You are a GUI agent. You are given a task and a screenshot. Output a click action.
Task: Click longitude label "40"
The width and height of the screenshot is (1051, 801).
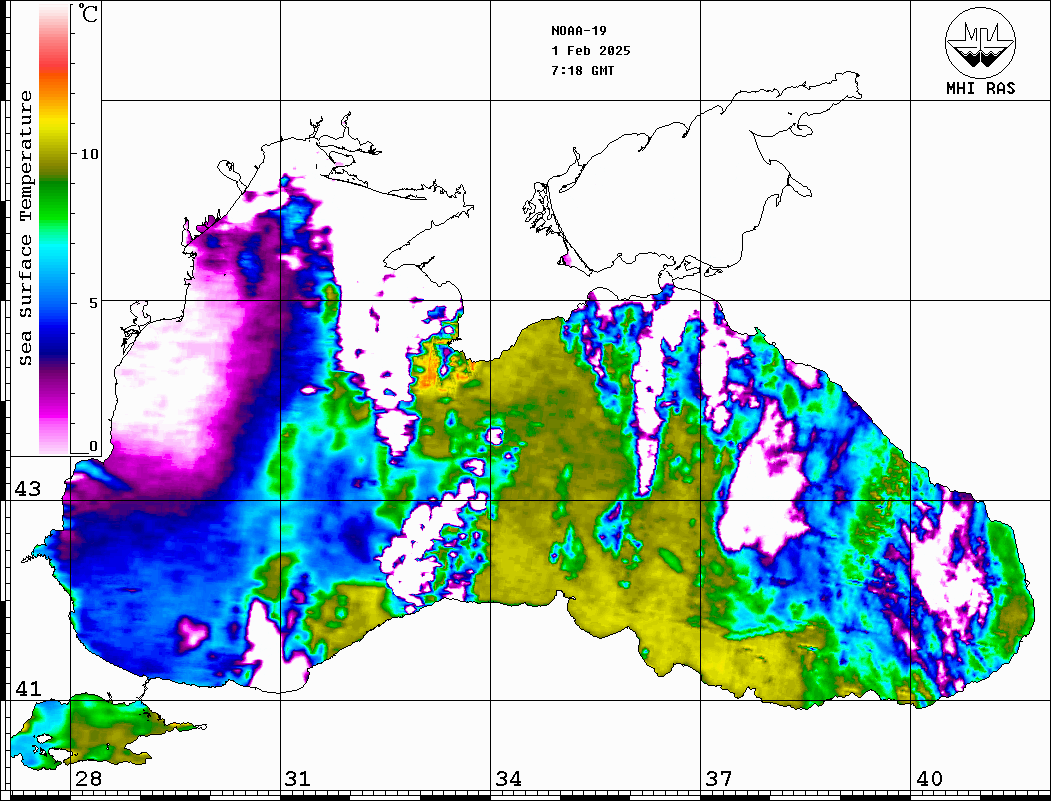929,778
